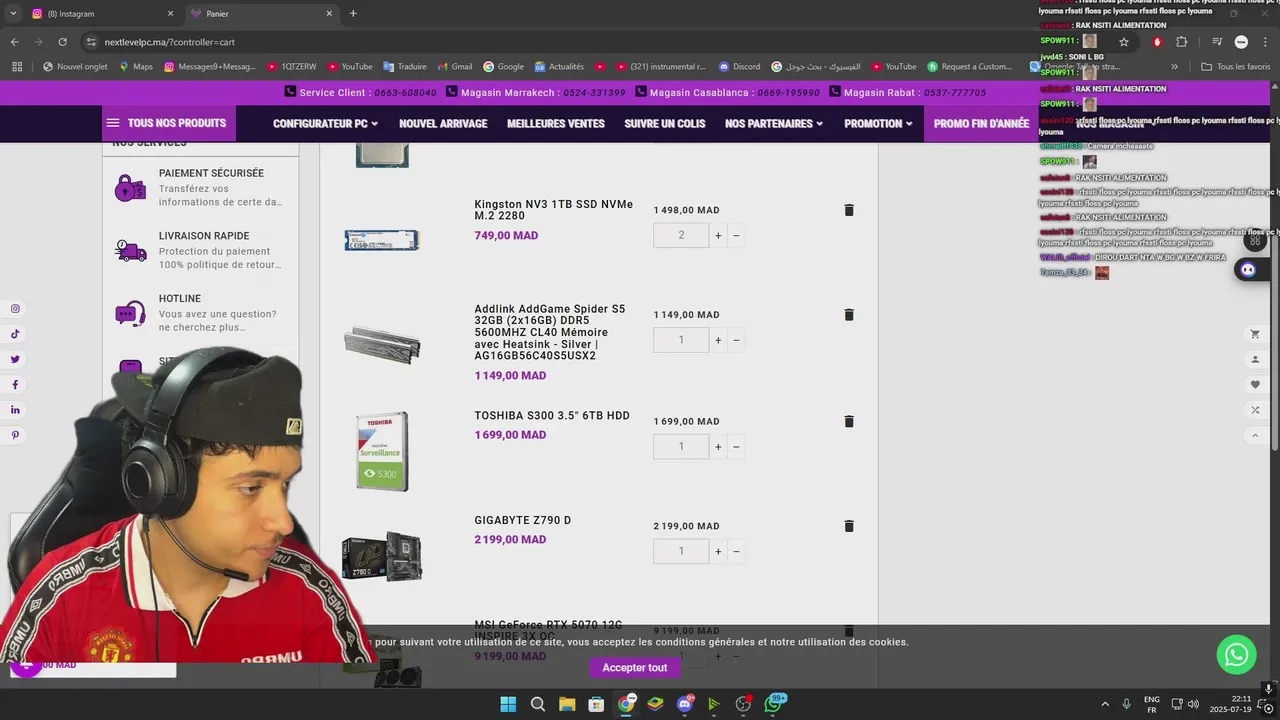Image resolution: width=1280 pixels, height=720 pixels.
Task: Open TOSHIBA S300 3.5" 6TB HDD link
Action: coord(552,416)
